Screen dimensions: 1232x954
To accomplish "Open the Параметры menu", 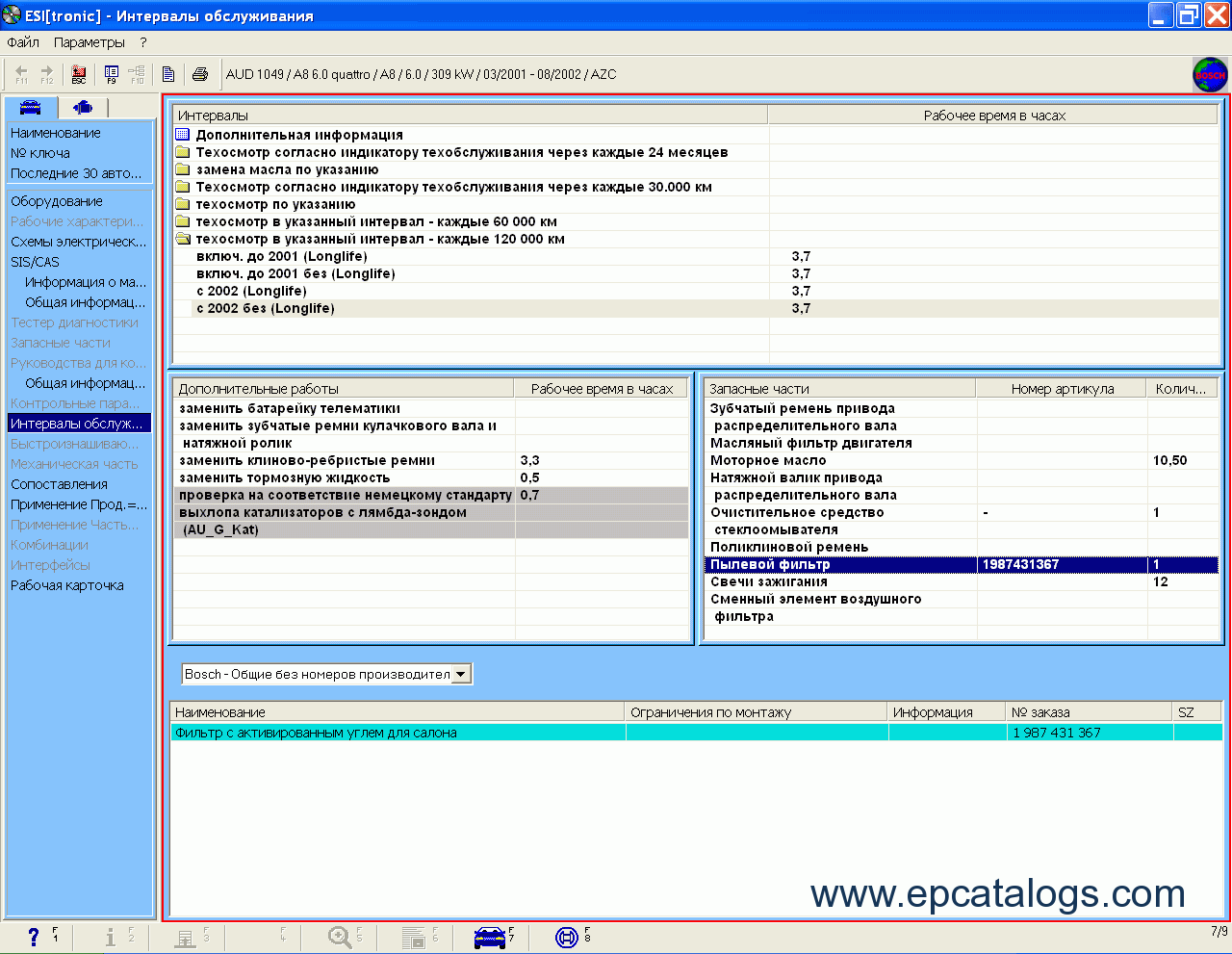I will [x=90, y=42].
